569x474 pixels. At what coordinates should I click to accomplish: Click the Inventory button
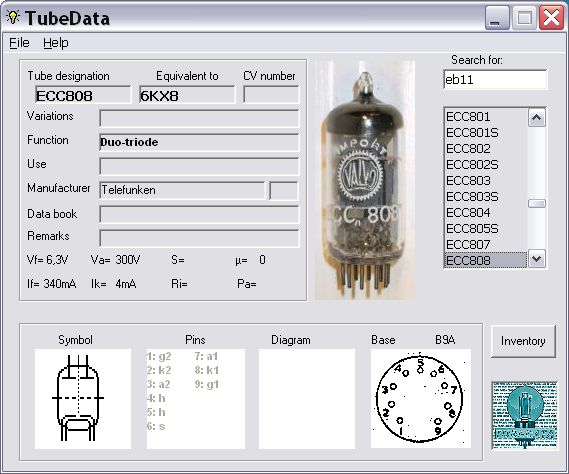(523, 341)
